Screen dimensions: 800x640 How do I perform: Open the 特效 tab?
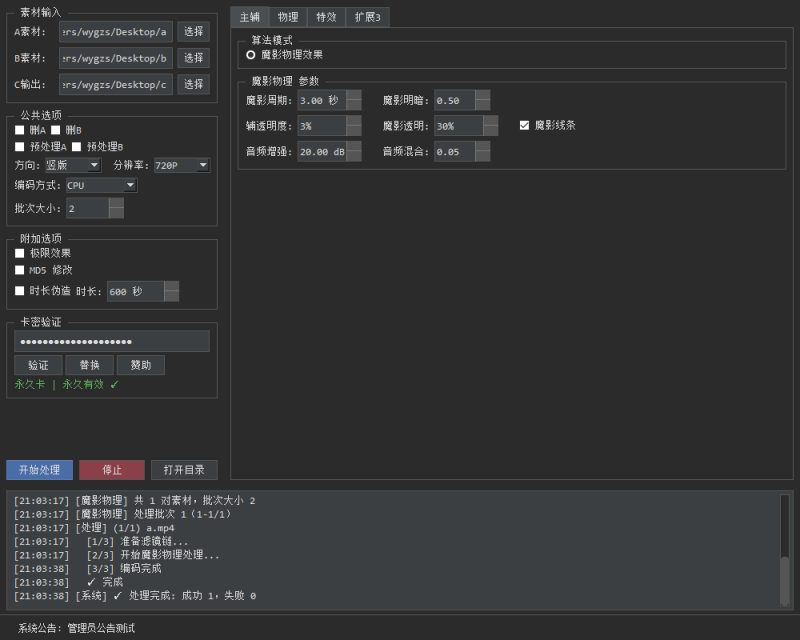click(326, 17)
